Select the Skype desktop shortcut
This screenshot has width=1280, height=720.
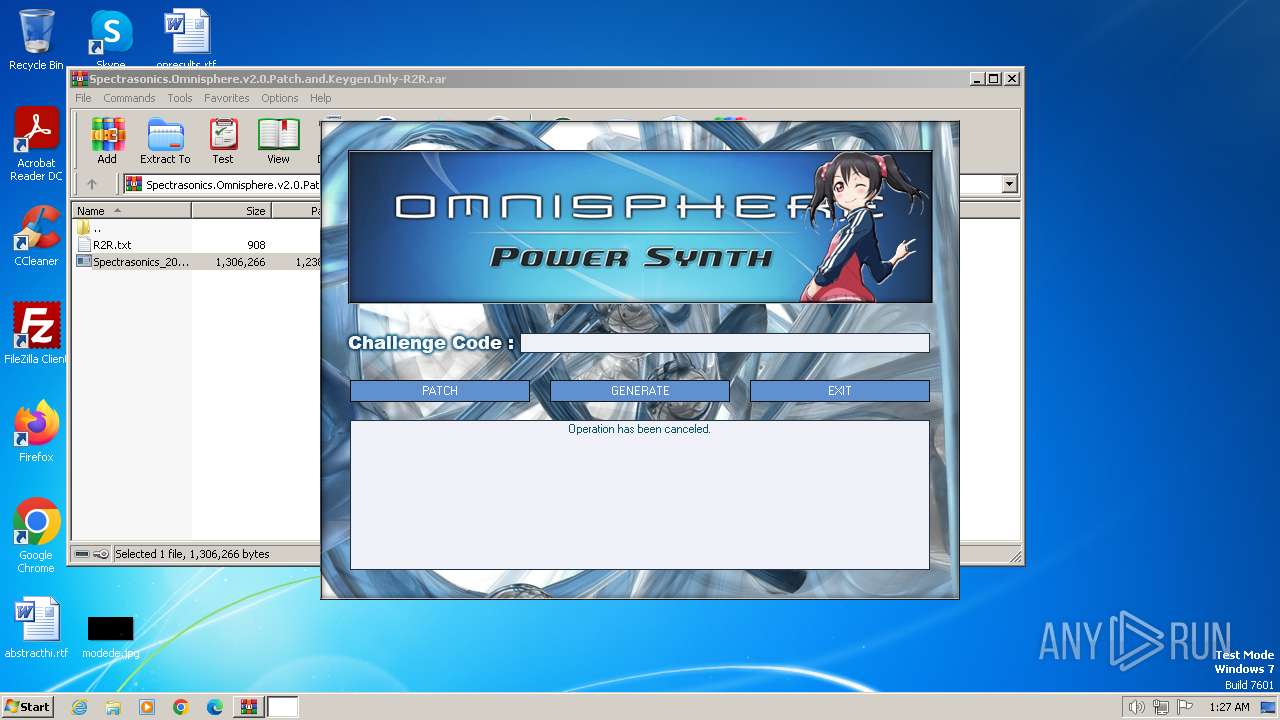(110, 39)
